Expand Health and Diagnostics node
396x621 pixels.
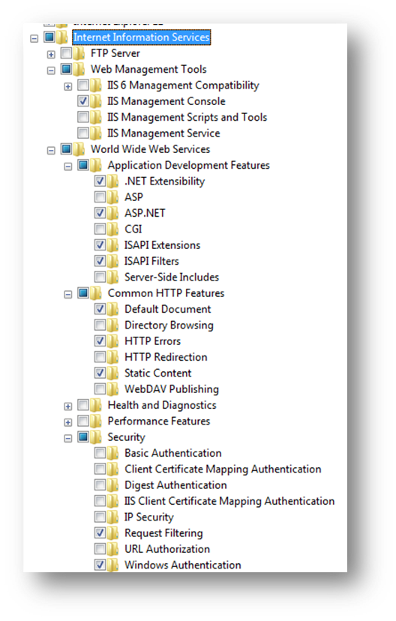point(68,406)
